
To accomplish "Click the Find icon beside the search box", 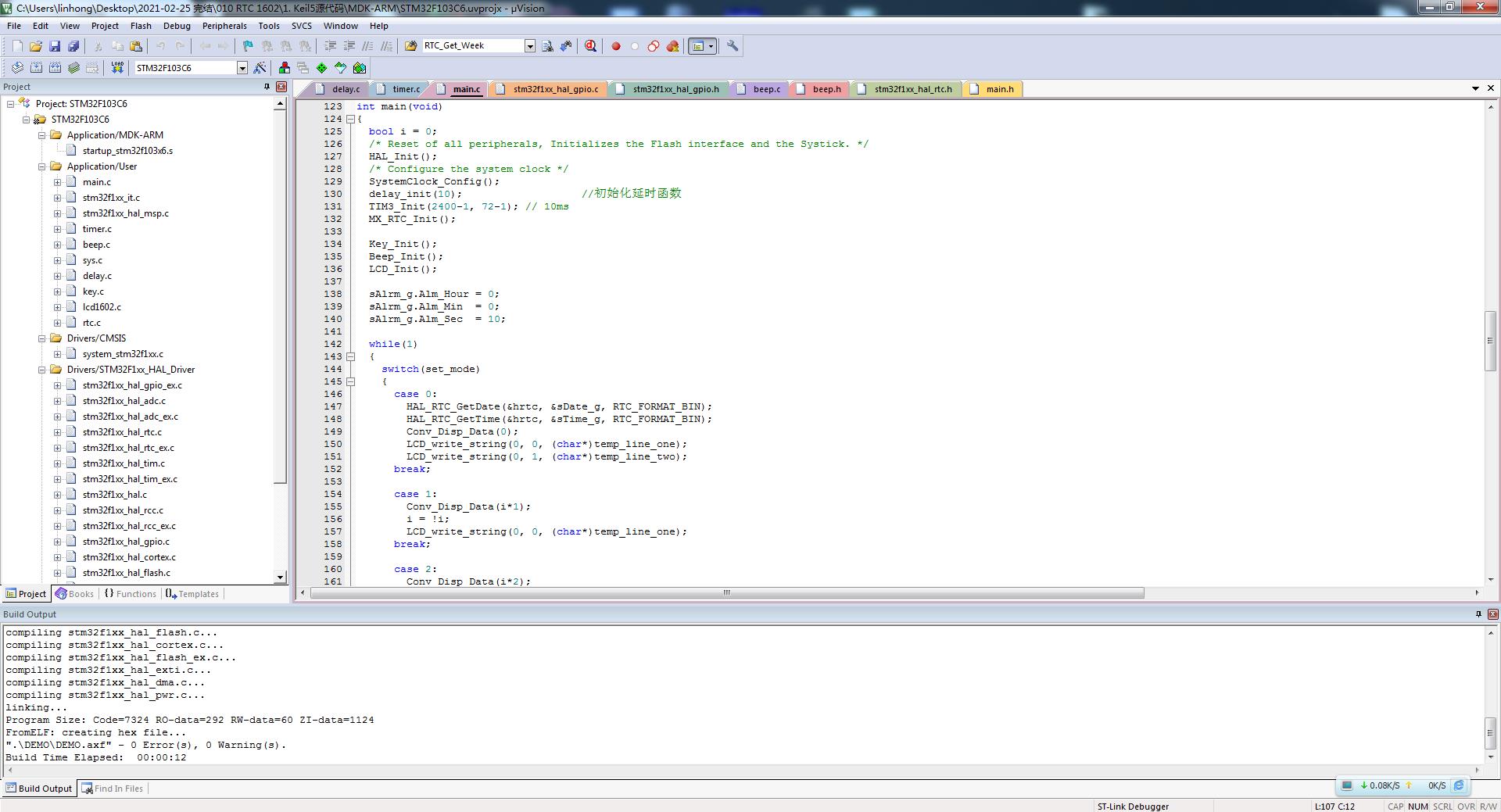I will tap(547, 46).
